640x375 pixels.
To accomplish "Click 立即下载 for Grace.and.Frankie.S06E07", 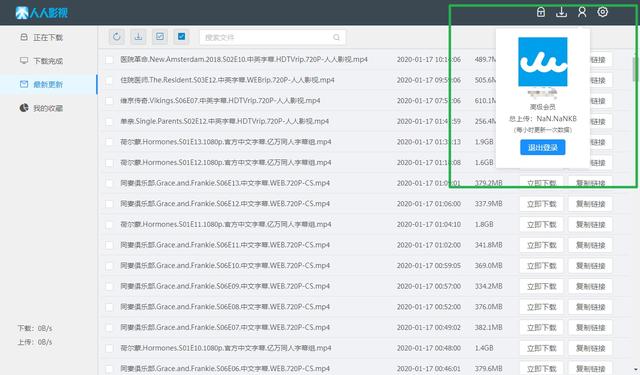I will 541,328.
